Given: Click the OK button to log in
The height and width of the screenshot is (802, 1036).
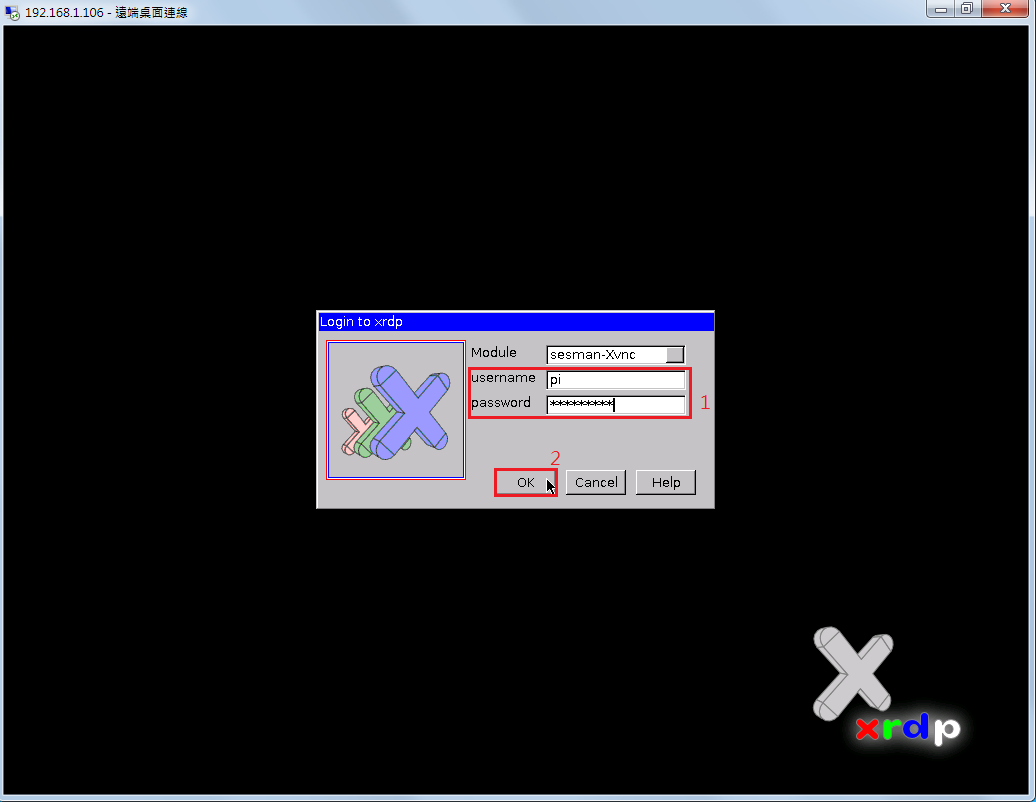Looking at the screenshot, I should [x=525, y=482].
